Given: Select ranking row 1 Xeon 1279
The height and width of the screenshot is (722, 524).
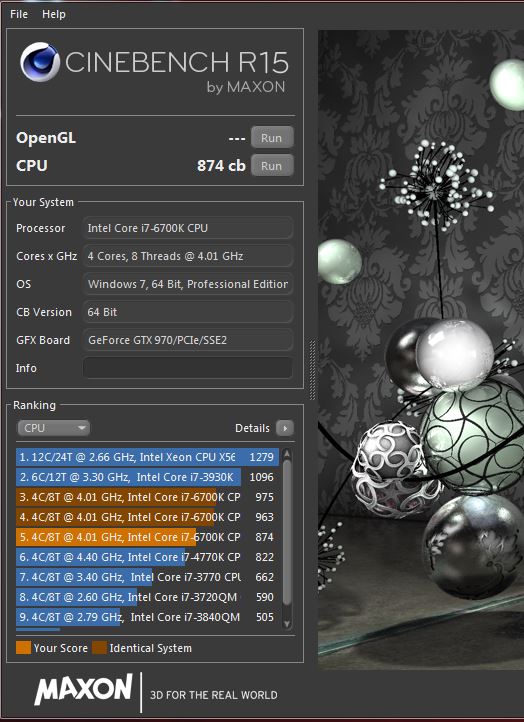Looking at the screenshot, I should pyautogui.click(x=148, y=457).
